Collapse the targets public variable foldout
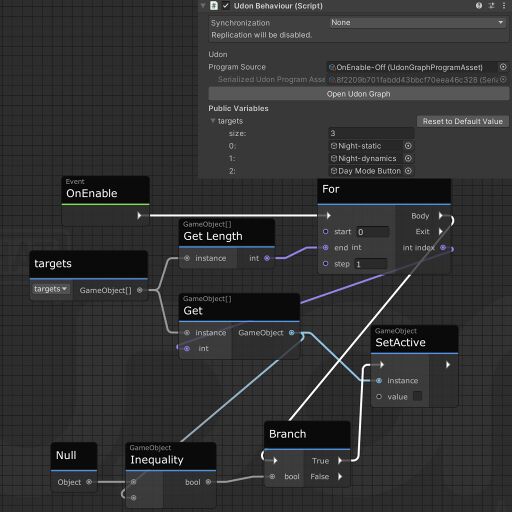This screenshot has height=512, width=512. coord(213,121)
